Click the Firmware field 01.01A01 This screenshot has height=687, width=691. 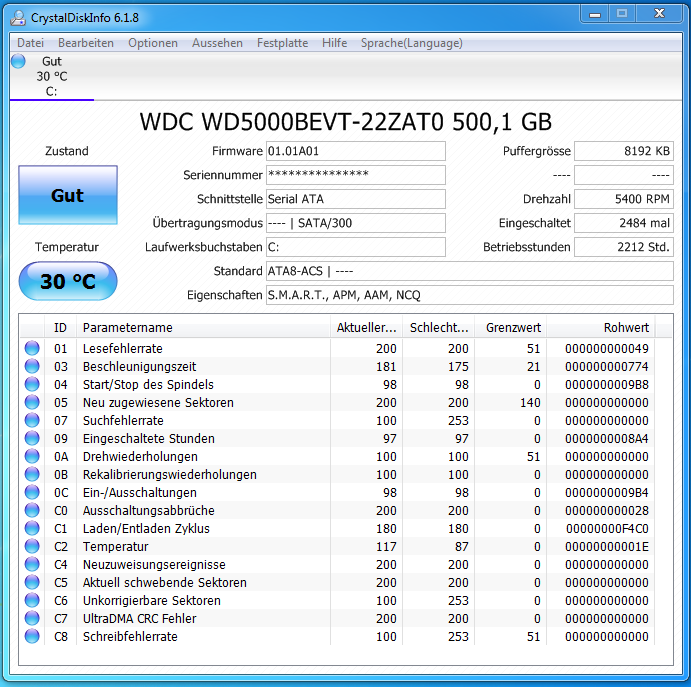coord(356,151)
